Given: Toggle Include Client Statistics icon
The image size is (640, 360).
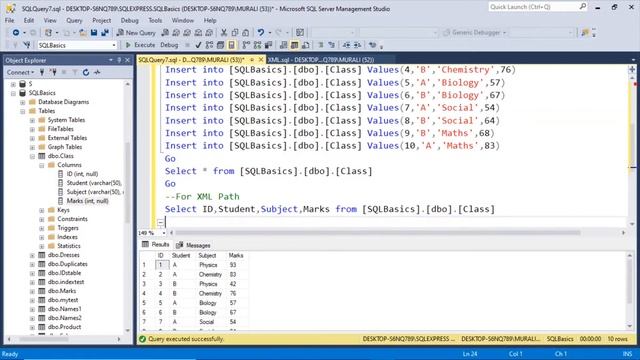Looking at the screenshot, I should pyautogui.click(x=268, y=45).
